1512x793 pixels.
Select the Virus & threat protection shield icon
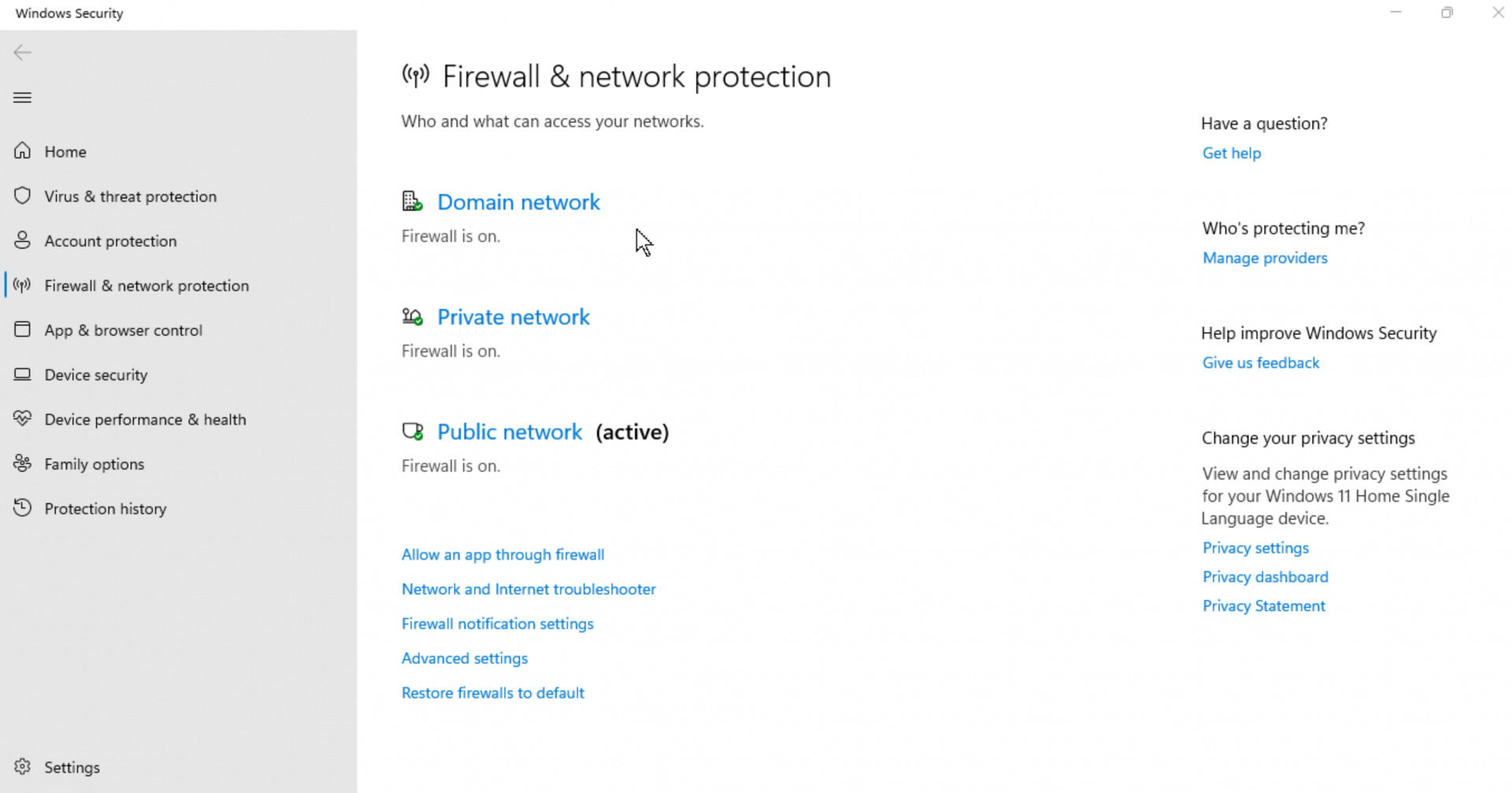coord(22,196)
